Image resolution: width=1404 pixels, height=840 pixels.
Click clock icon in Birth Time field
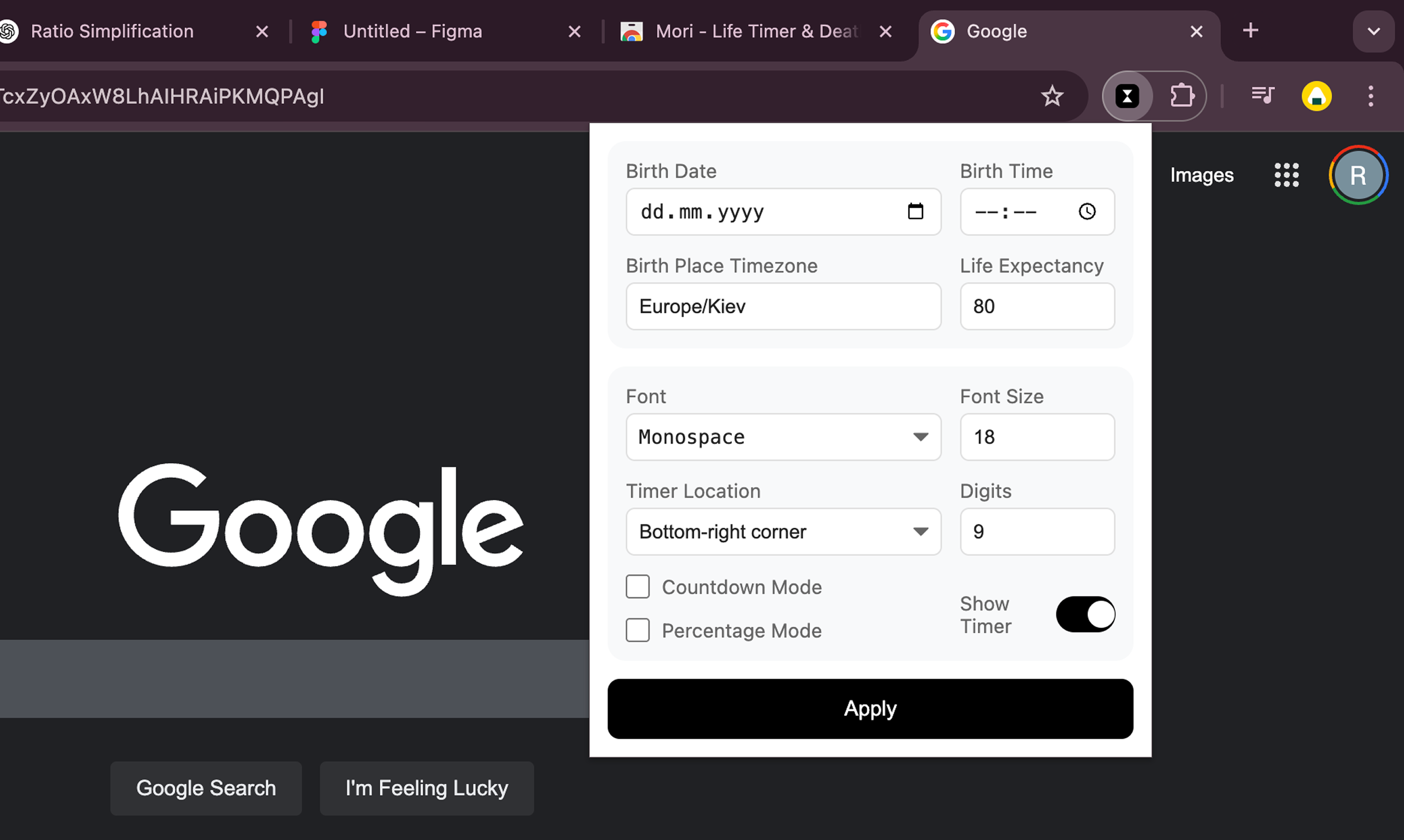coord(1086,212)
